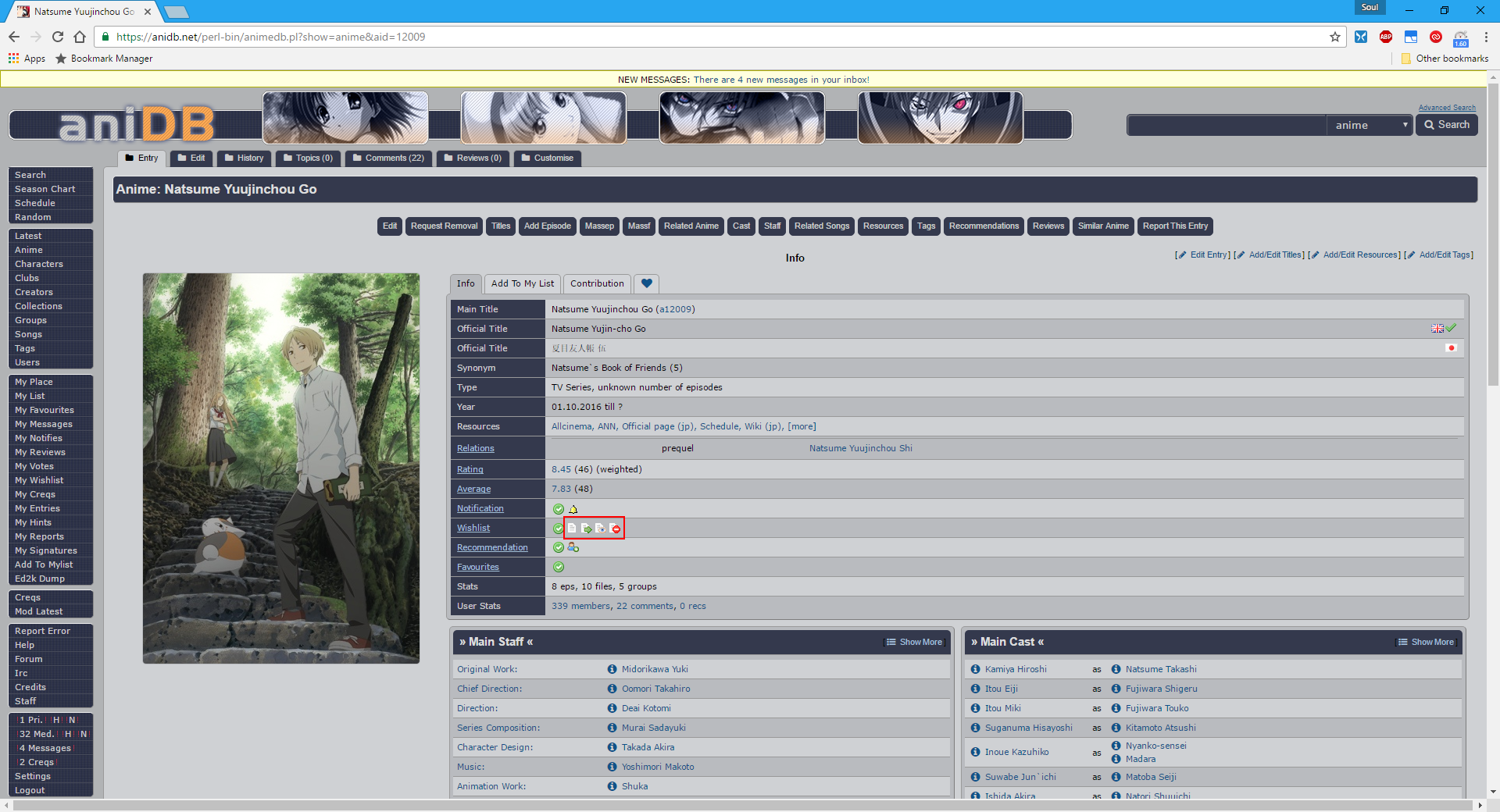Expand Main Cast with Show More
The width and height of the screenshot is (1500, 812).
pyautogui.click(x=1426, y=642)
